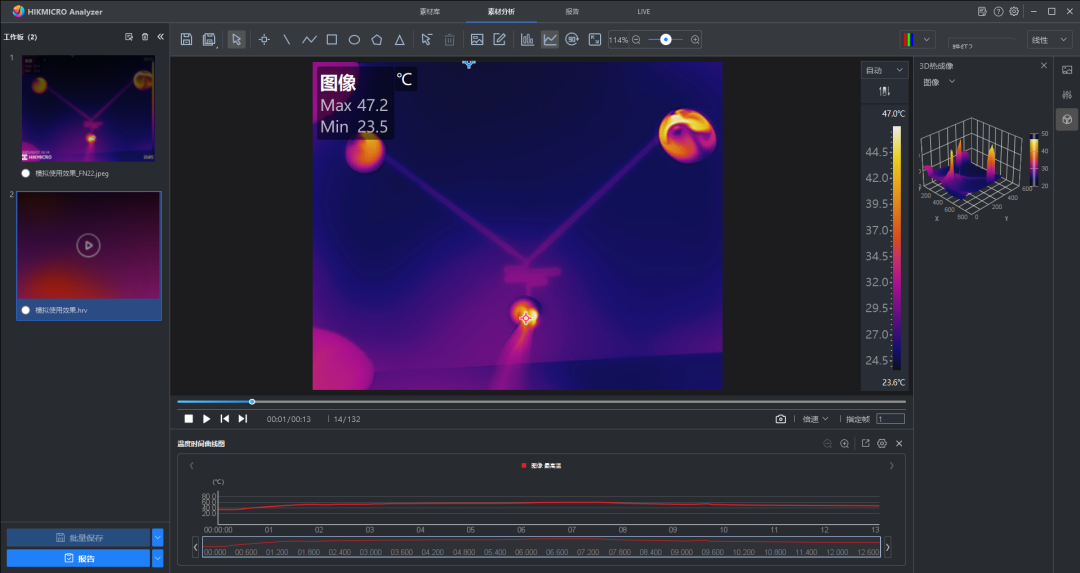
Task: Select the polygon region tool
Action: pyautogui.click(x=377, y=39)
